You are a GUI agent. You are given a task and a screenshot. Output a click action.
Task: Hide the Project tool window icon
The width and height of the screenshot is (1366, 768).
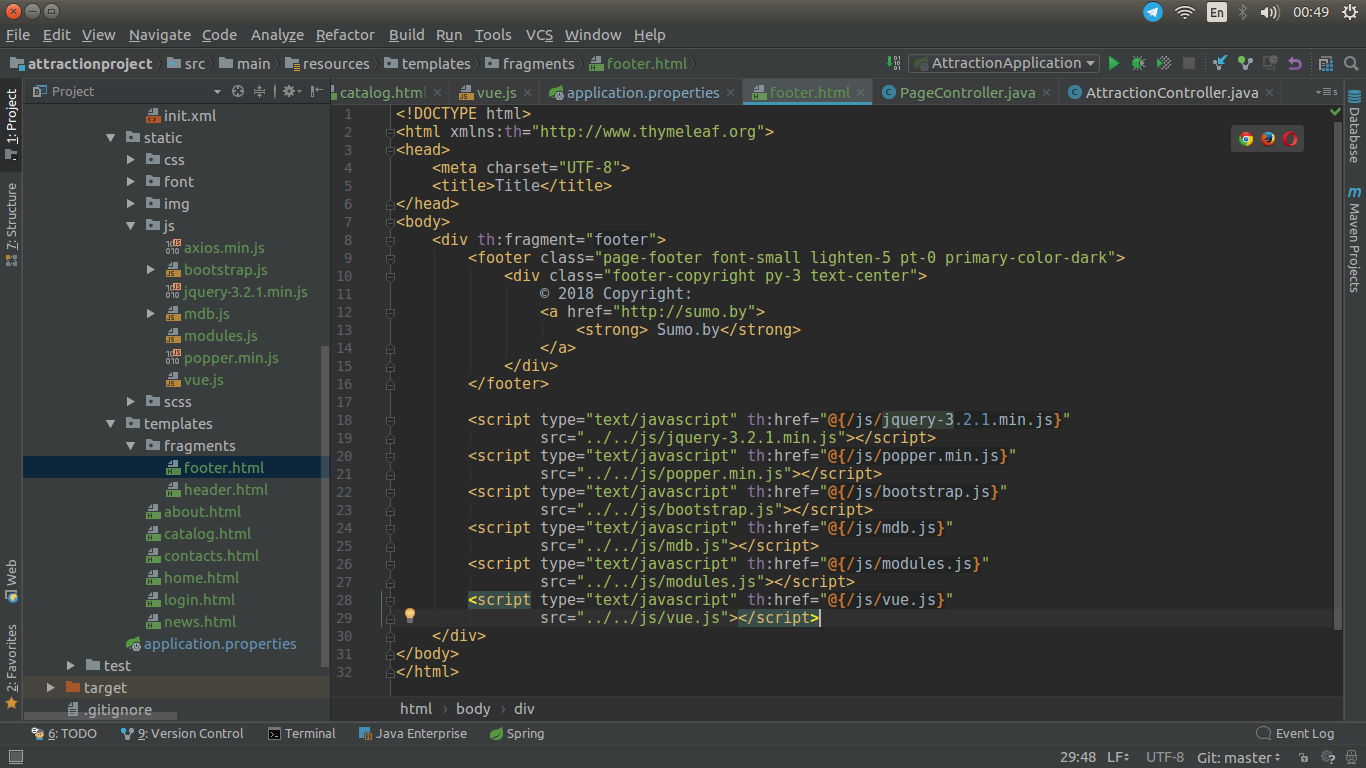click(x=317, y=91)
